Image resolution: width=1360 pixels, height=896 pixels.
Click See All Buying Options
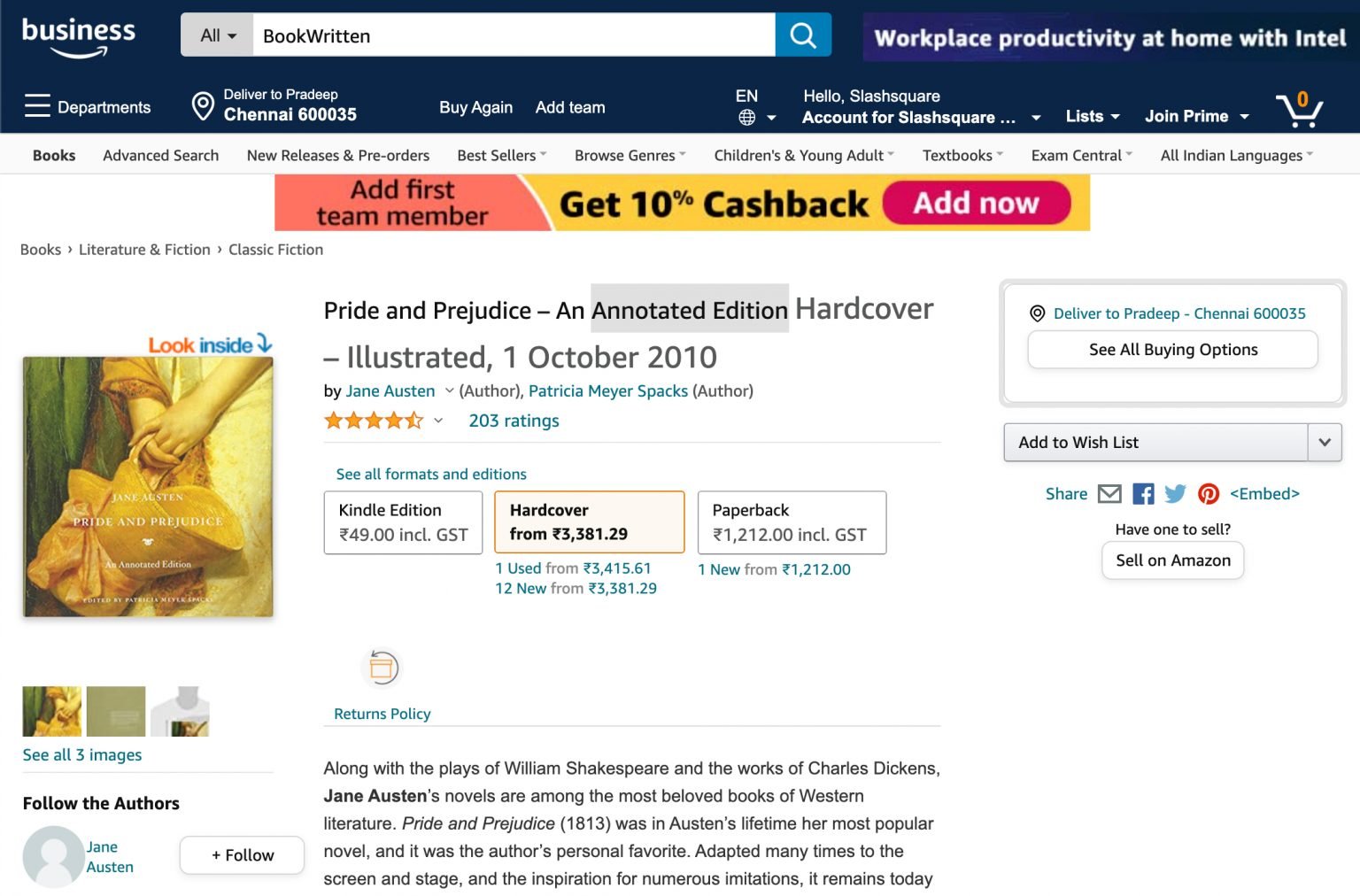pyautogui.click(x=1172, y=349)
